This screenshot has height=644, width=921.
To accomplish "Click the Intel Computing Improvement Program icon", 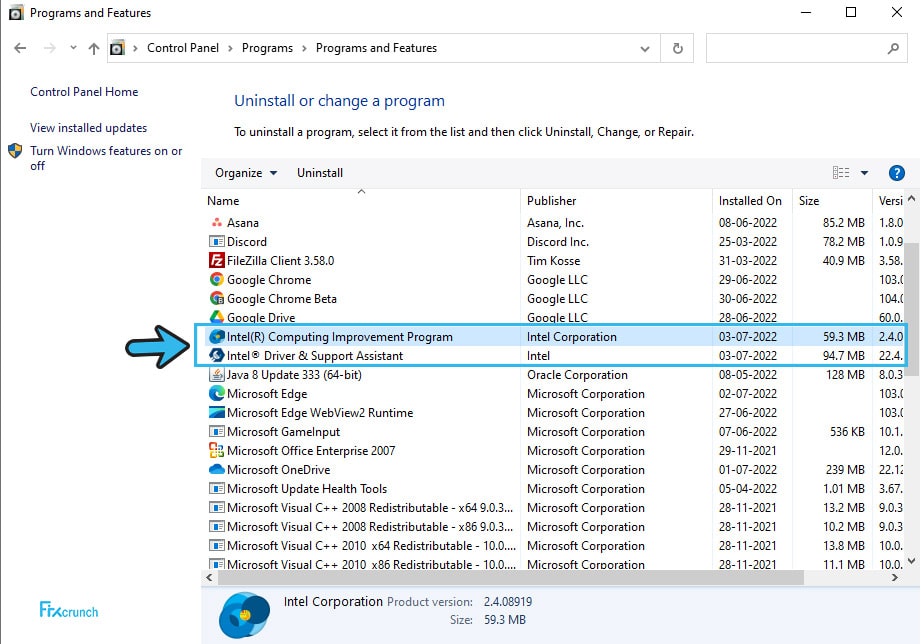I will pyautogui.click(x=217, y=337).
